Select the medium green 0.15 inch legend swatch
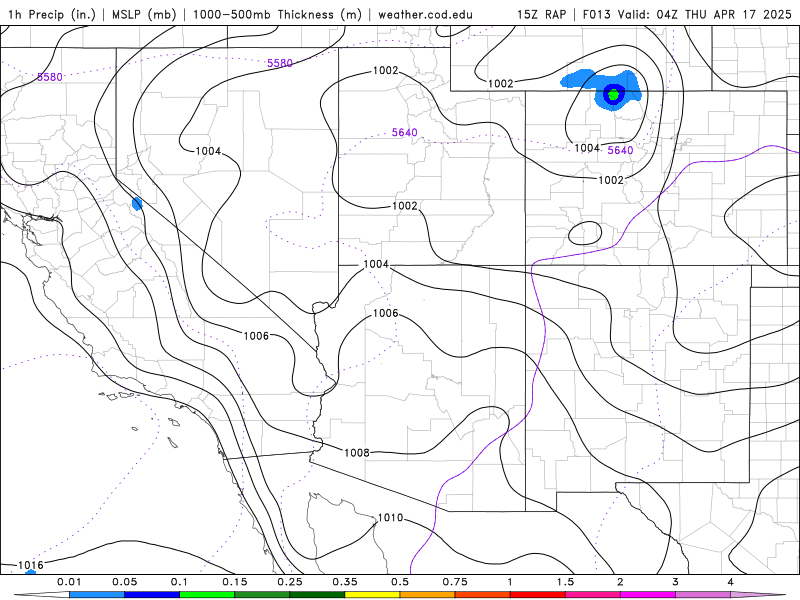The width and height of the screenshot is (800, 600). pyautogui.click(x=262, y=595)
